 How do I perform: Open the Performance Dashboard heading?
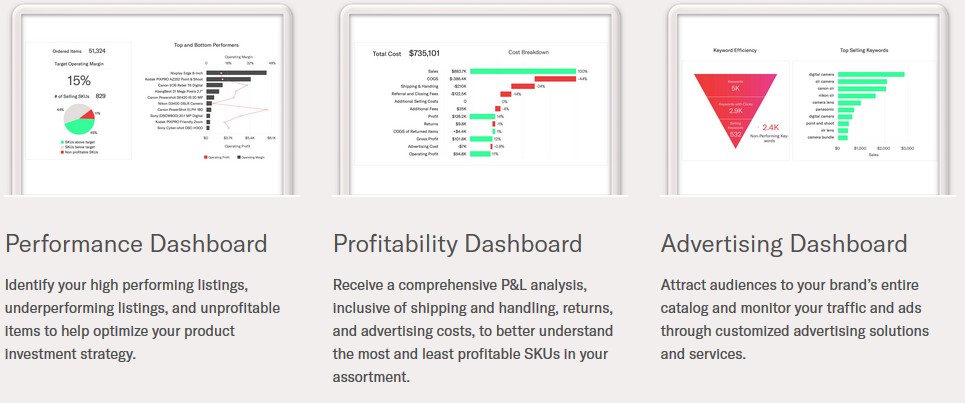136,244
